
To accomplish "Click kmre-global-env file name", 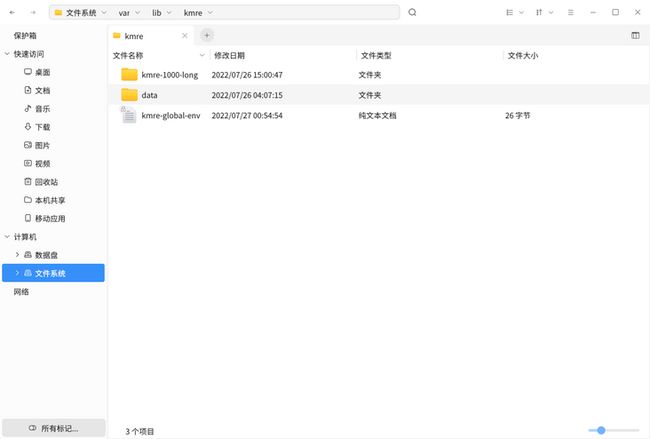I will [x=171, y=116].
